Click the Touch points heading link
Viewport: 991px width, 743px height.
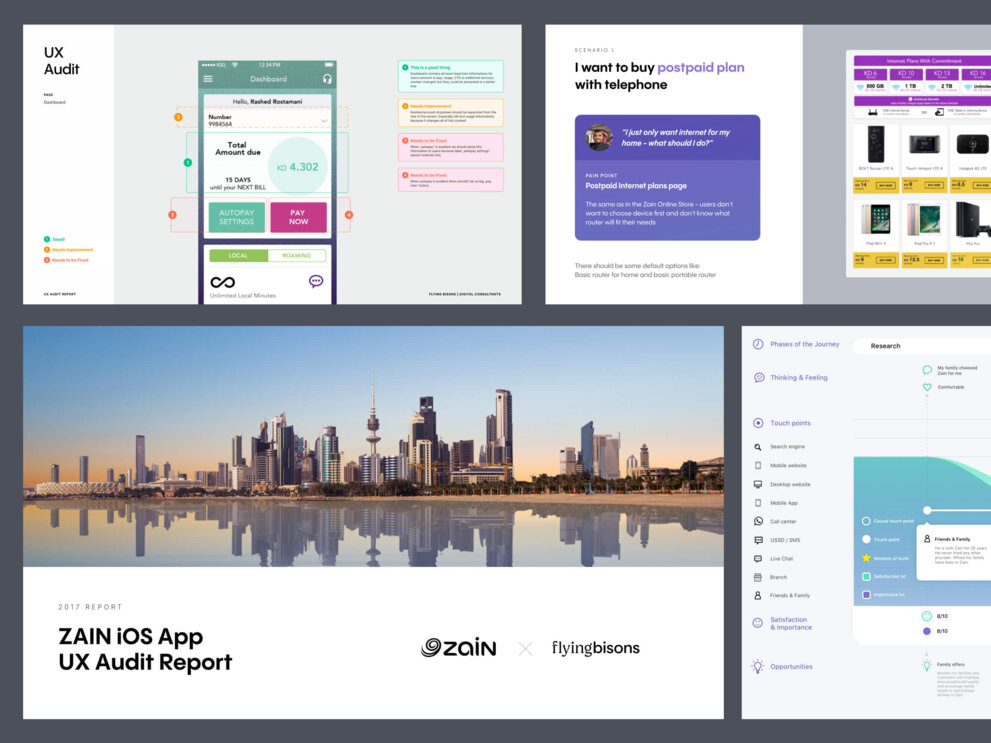(x=790, y=423)
